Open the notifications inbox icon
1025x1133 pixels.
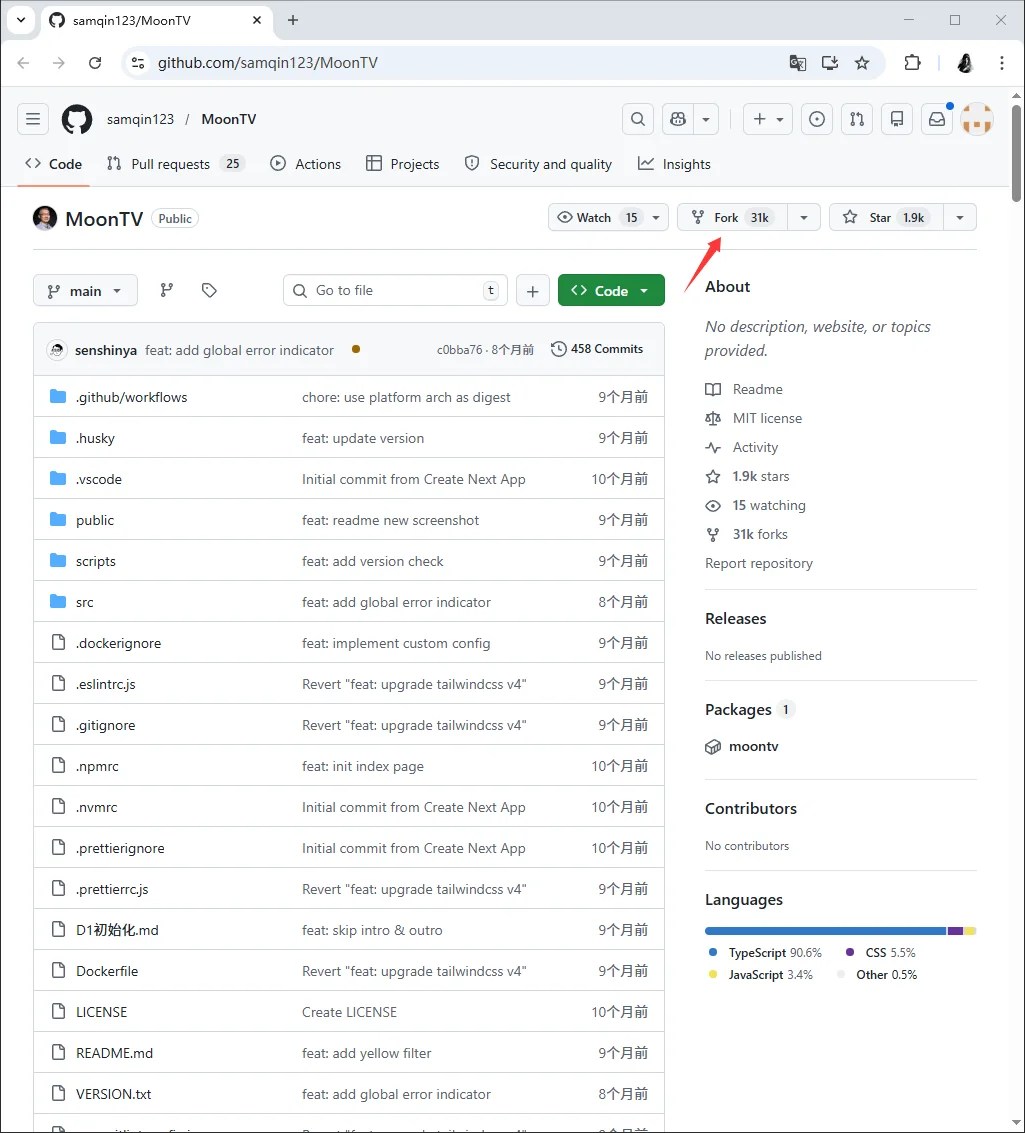pyautogui.click(x=937, y=119)
